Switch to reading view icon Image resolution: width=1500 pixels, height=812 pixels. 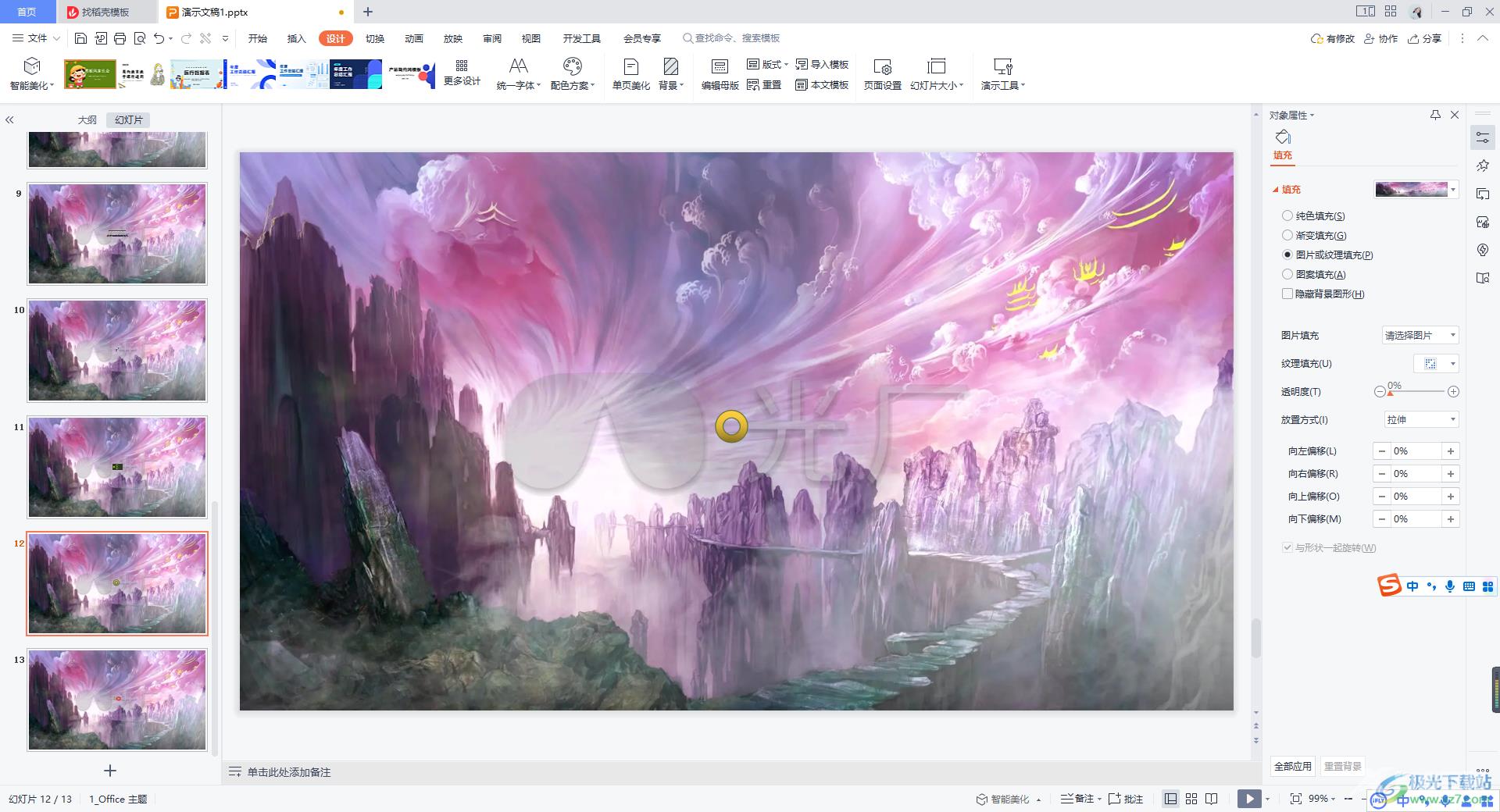[1212, 799]
